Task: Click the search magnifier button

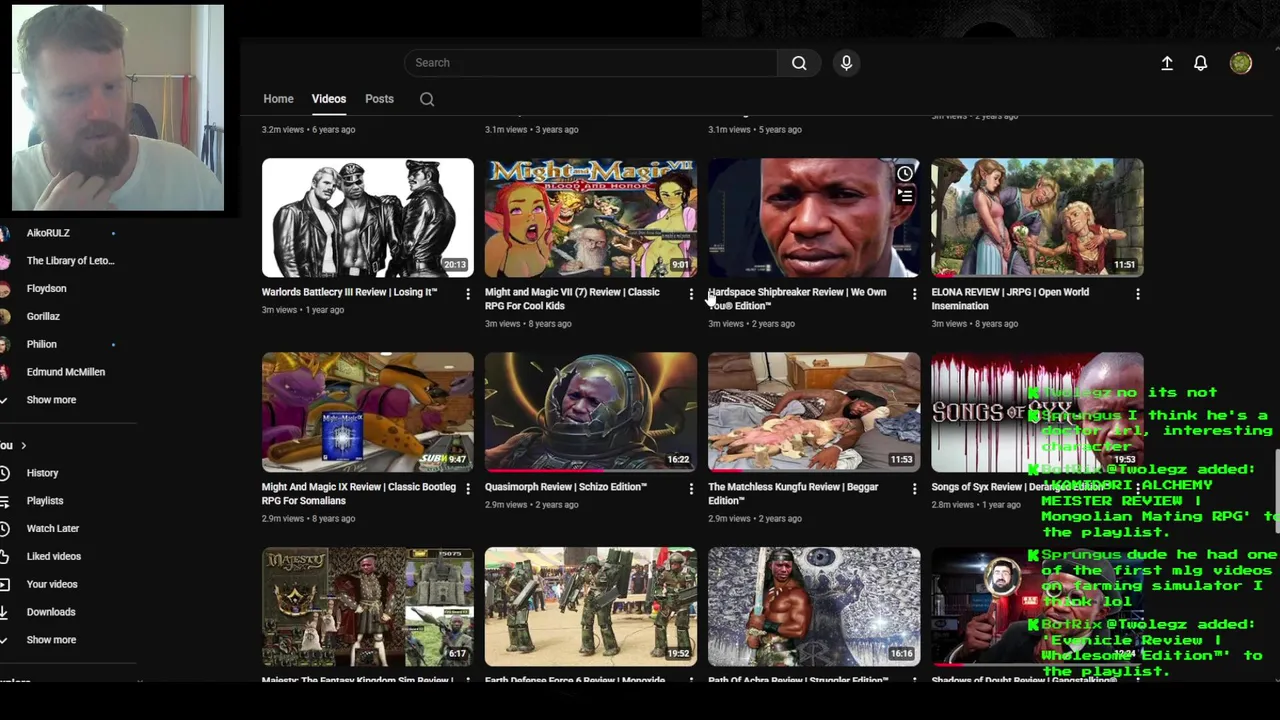Action: tap(799, 63)
